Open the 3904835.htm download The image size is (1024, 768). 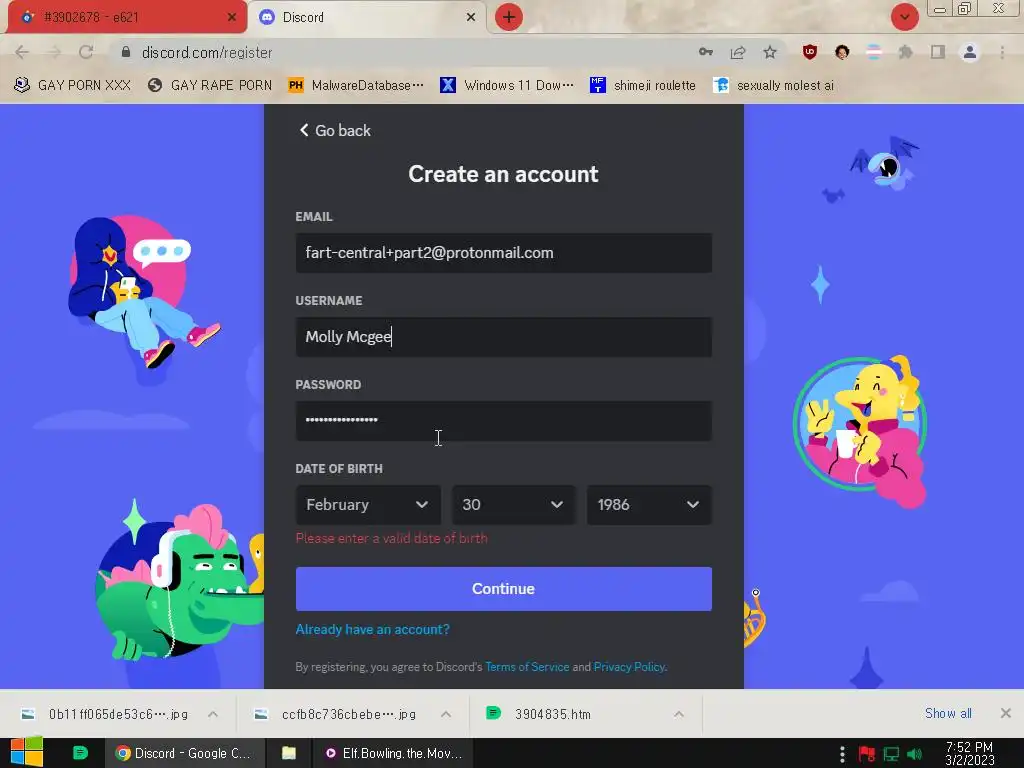click(x=539, y=714)
